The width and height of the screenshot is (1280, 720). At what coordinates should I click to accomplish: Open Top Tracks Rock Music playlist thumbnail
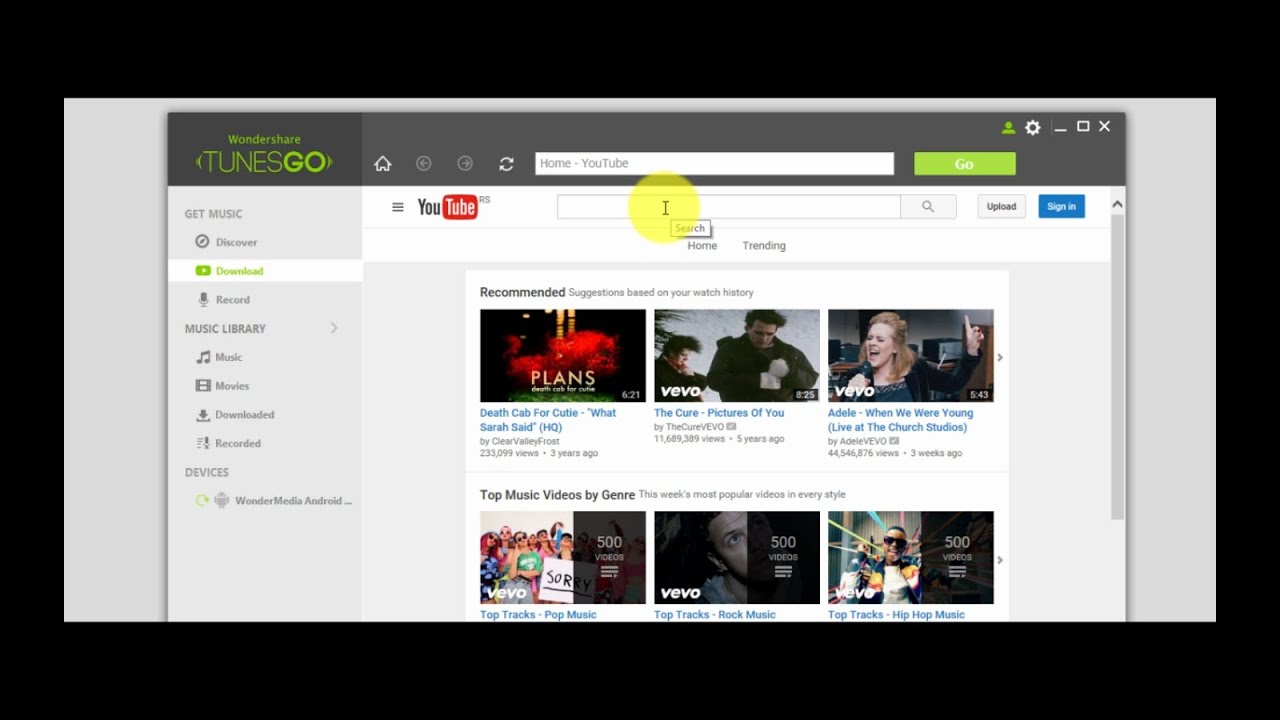tap(737, 558)
